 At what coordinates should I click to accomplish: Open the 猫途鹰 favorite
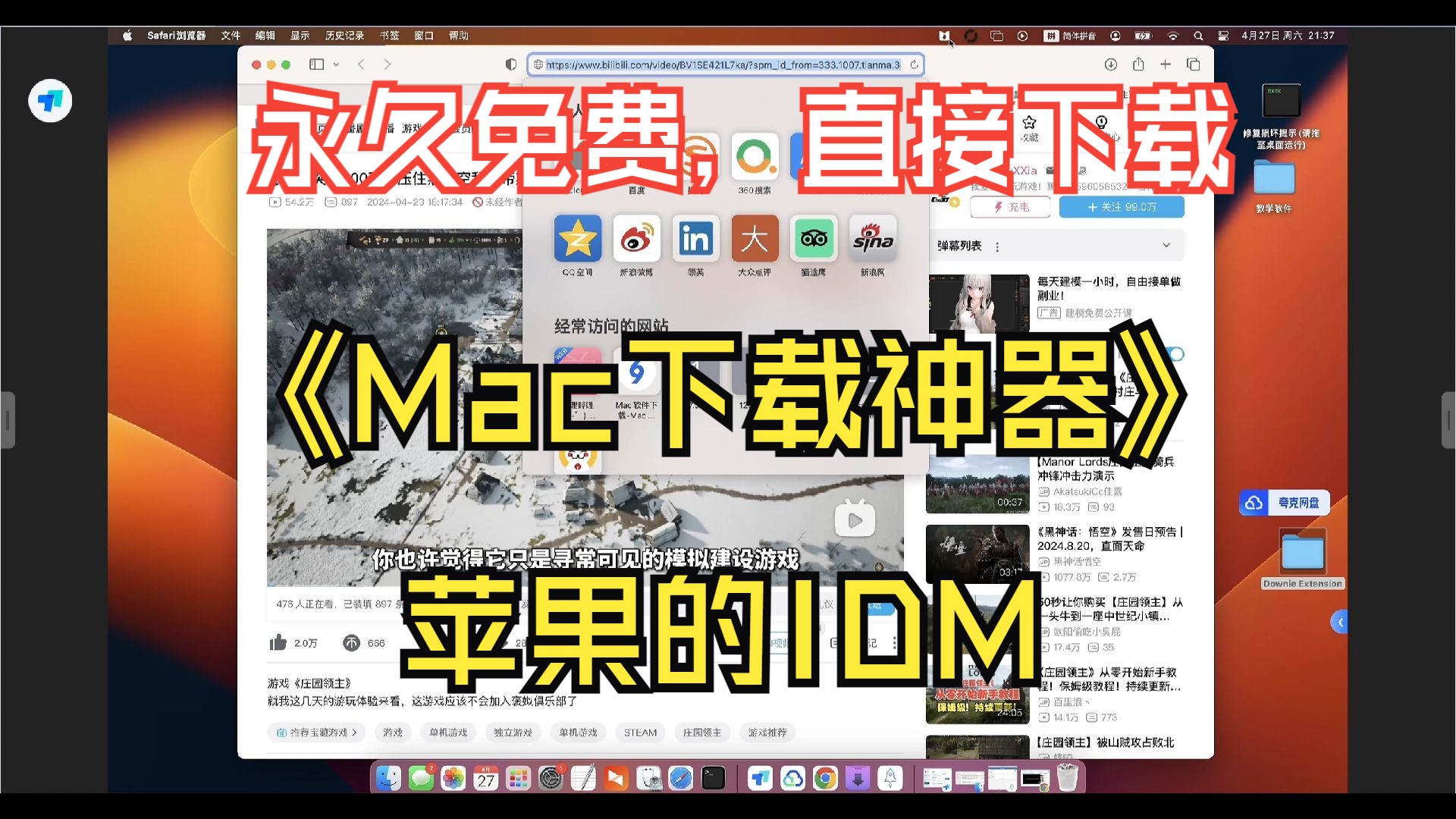point(814,246)
